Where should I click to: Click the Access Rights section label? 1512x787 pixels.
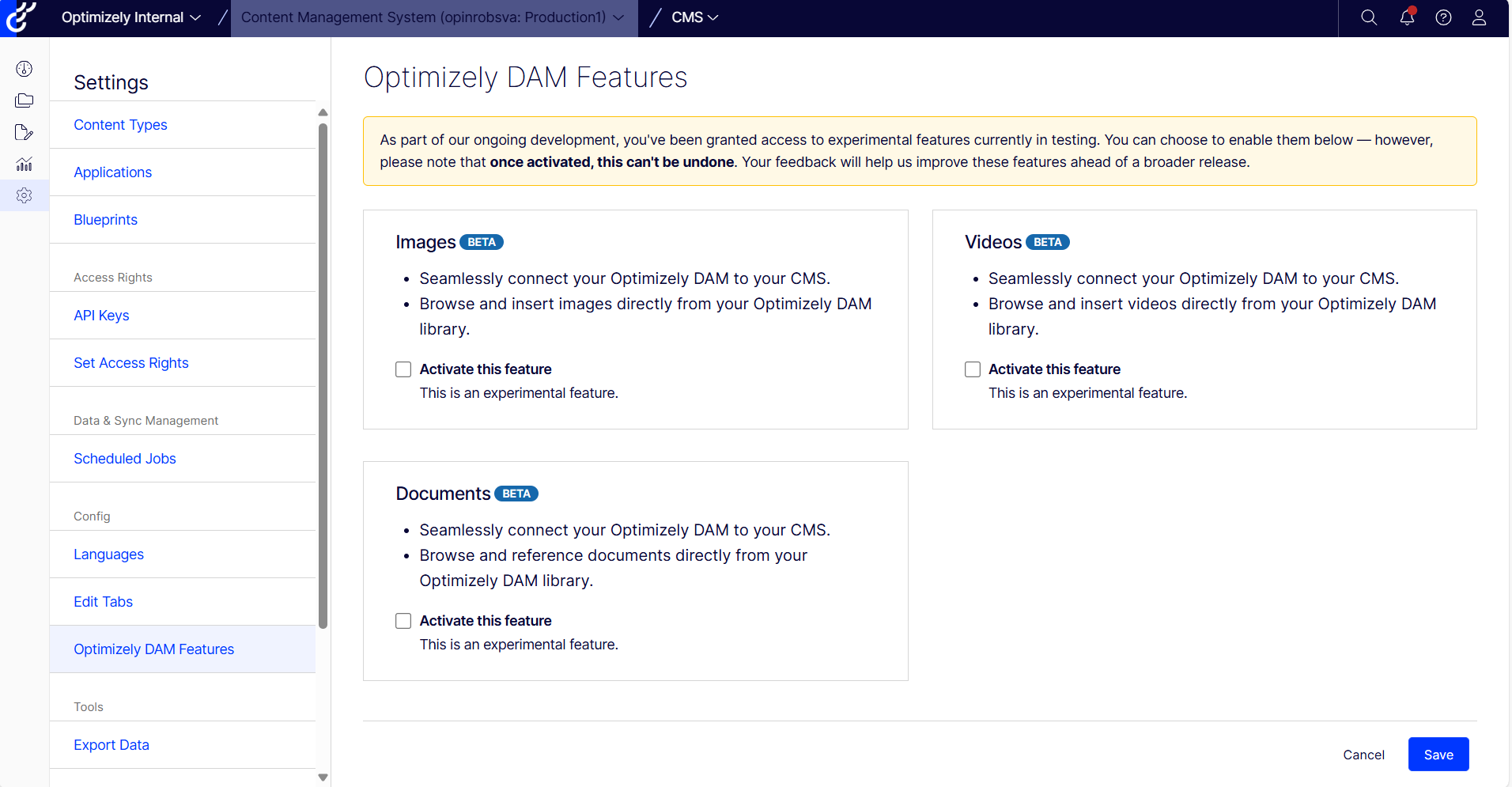(113, 278)
